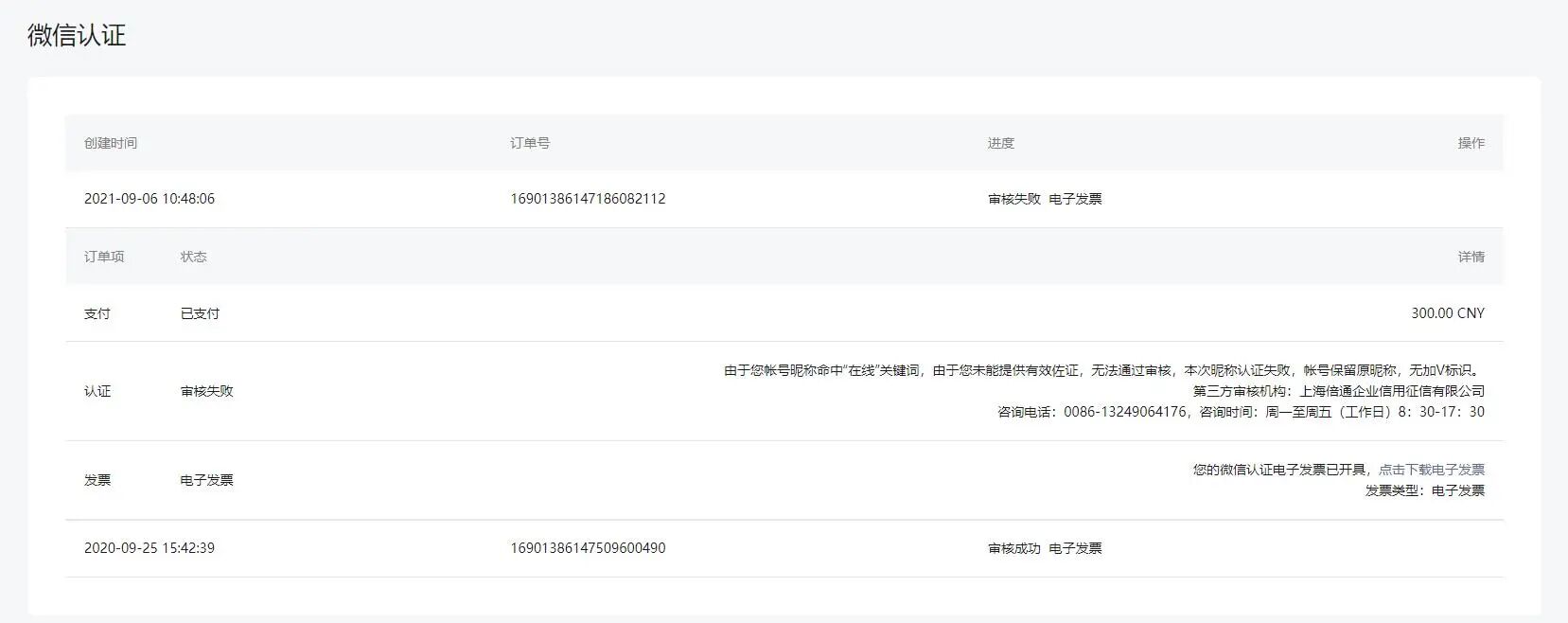Click the 详情 sub-table header

pyautogui.click(x=1471, y=257)
